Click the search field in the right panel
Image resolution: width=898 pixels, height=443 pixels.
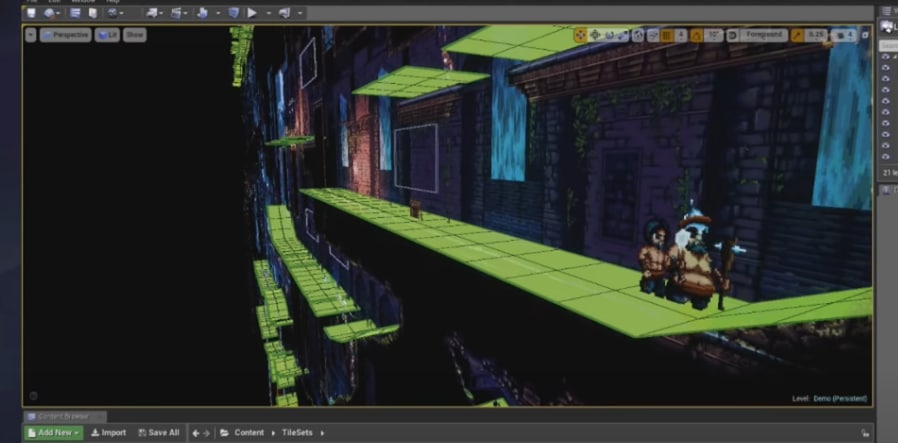[889, 46]
